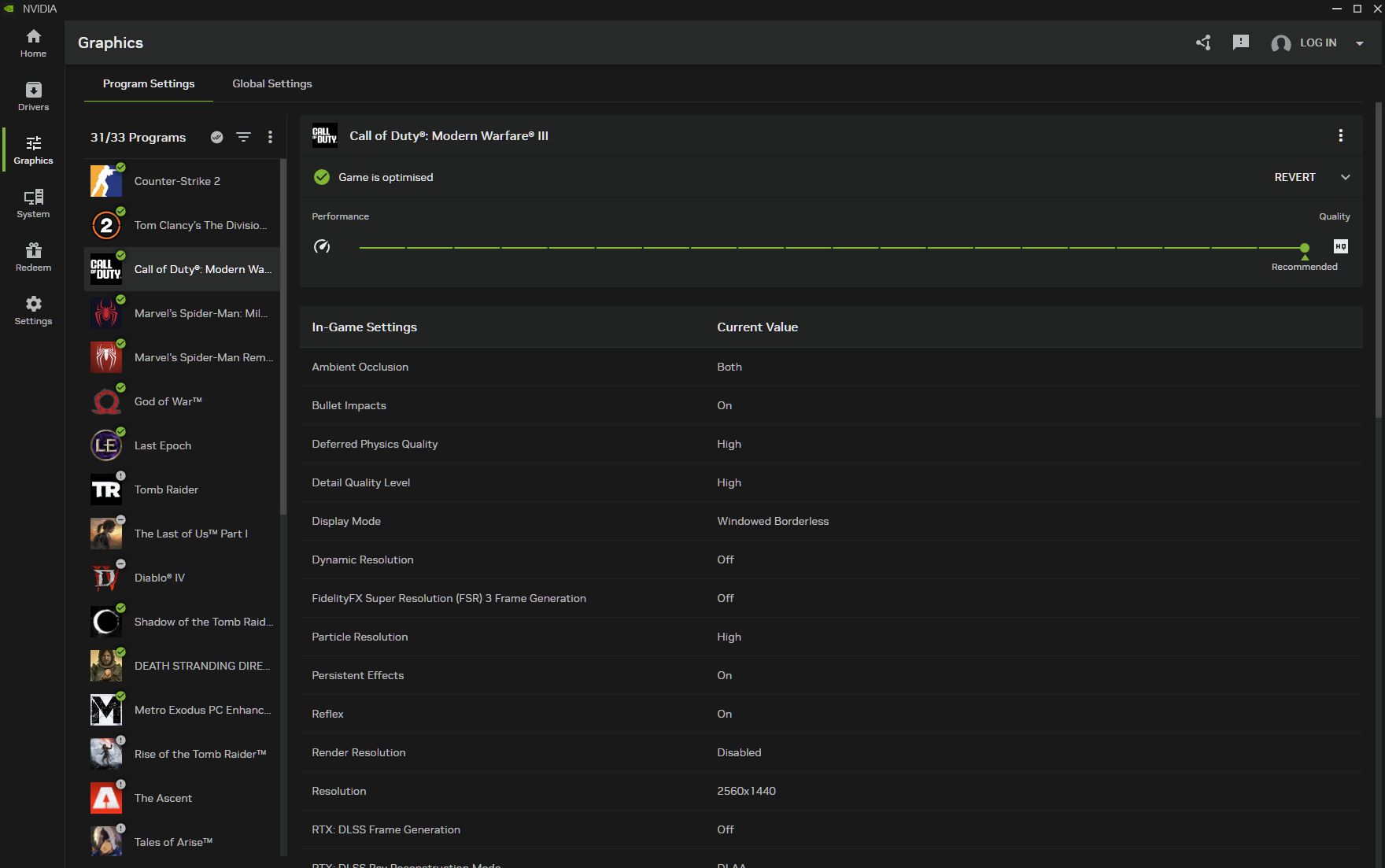Click the performance speedometer icon
The height and width of the screenshot is (868, 1385).
[322, 246]
